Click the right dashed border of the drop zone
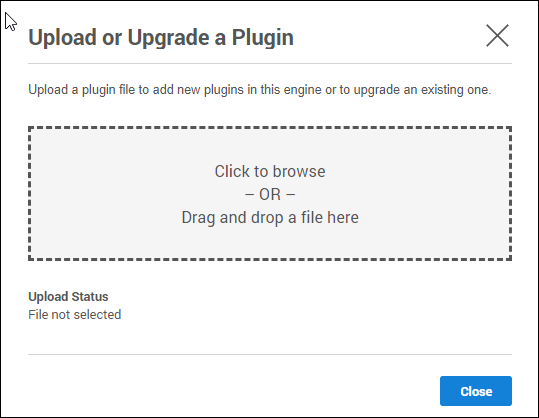 [x=510, y=194]
